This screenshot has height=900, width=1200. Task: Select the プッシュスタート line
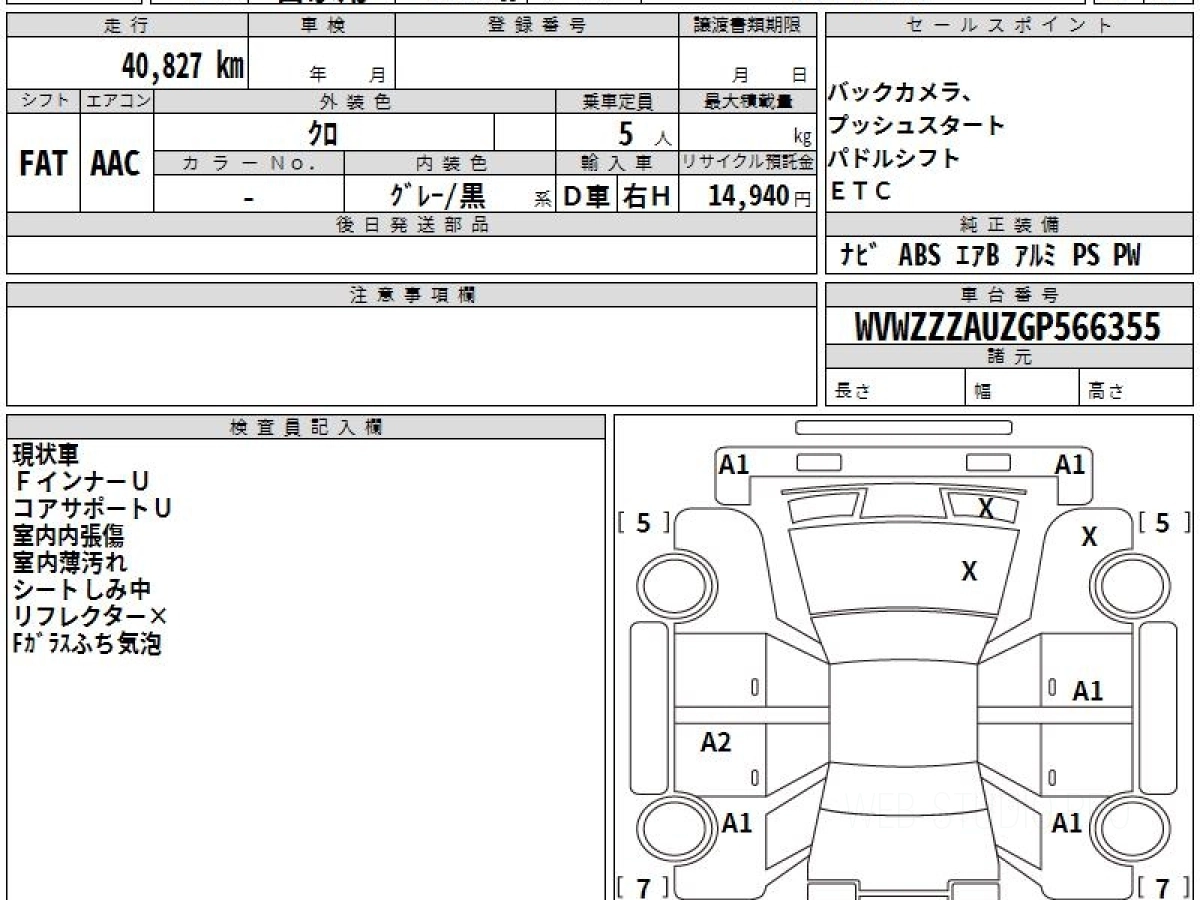916,125
